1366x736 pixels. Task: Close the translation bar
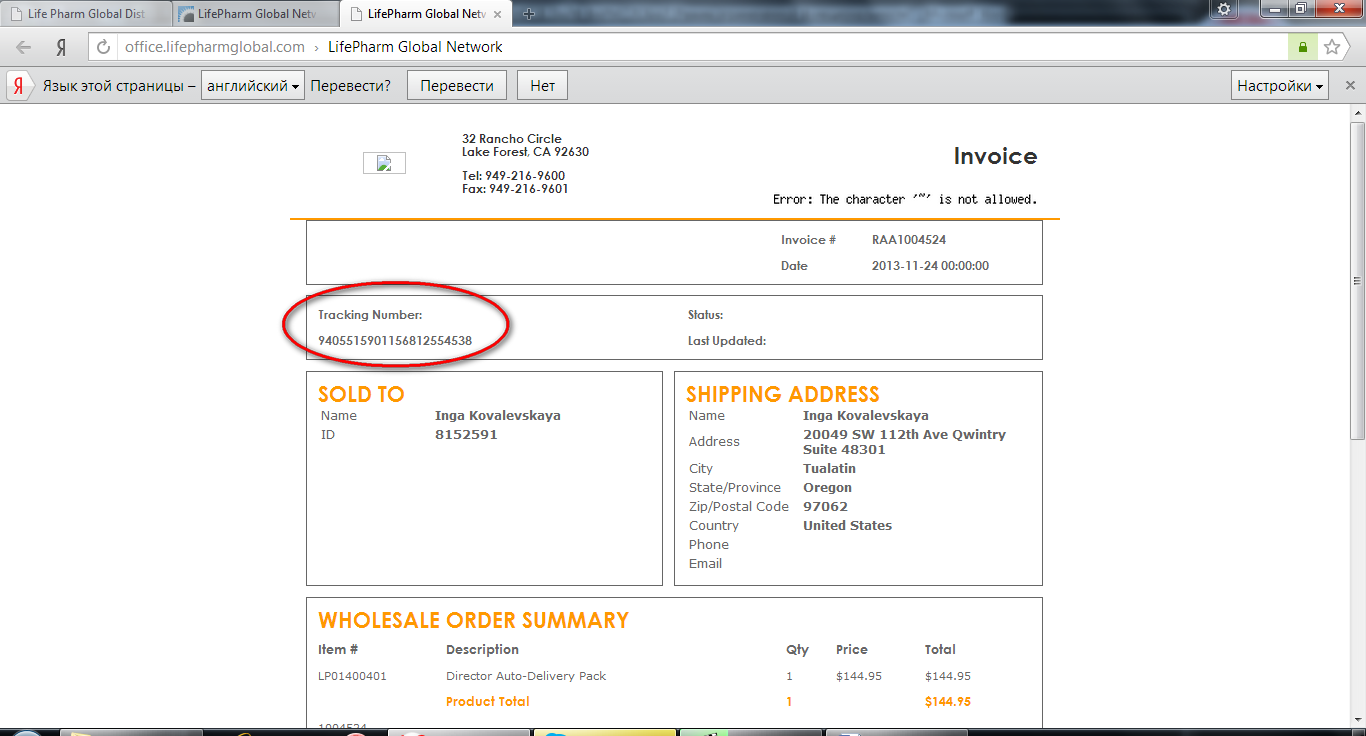coord(1350,86)
